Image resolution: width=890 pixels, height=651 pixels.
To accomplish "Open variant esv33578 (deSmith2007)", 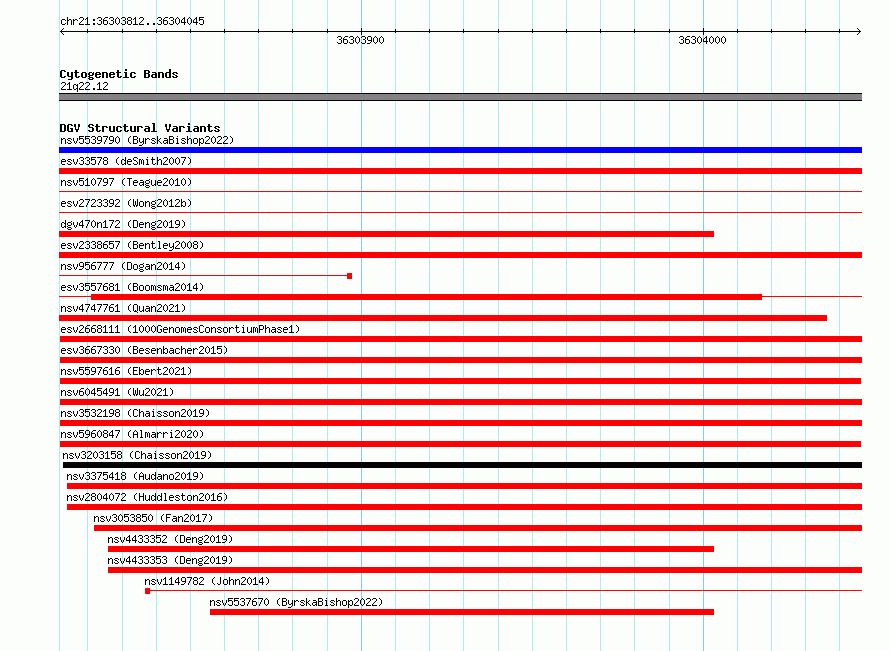I will click(126, 161).
